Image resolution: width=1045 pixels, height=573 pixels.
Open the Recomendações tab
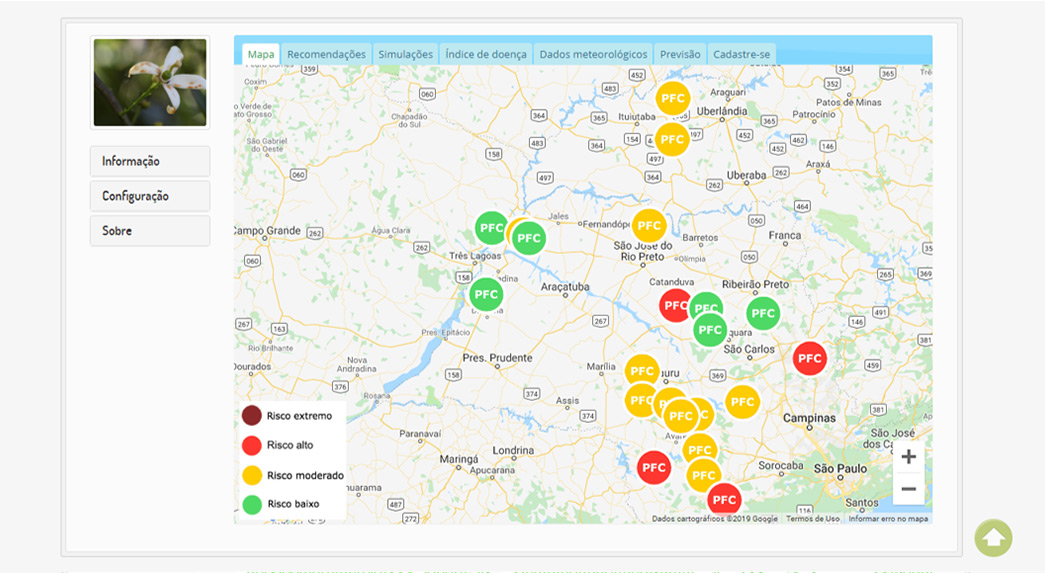coord(326,55)
